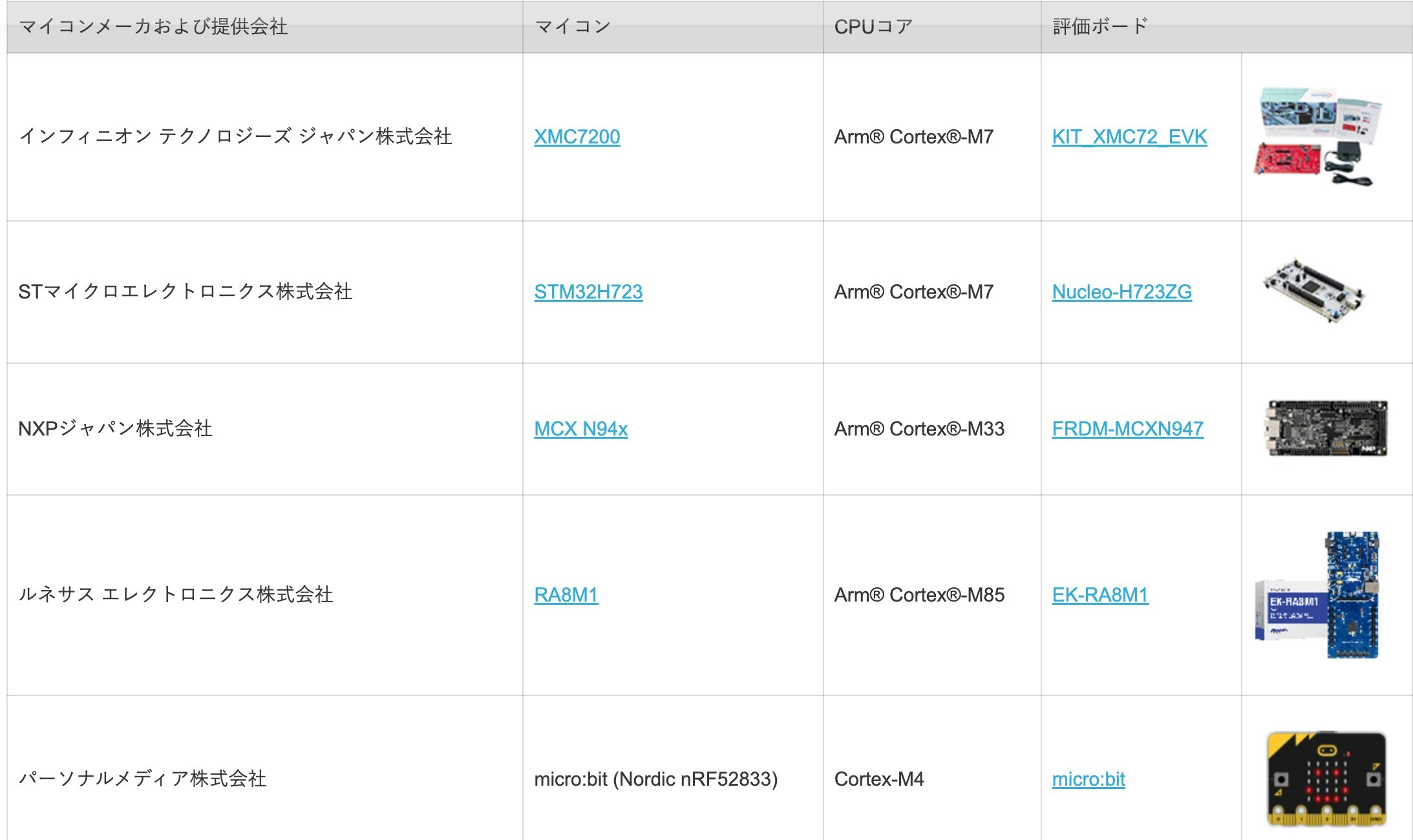The width and height of the screenshot is (1413, 840).
Task: Click the Nucleo-H723ZG board link
Action: (1121, 292)
